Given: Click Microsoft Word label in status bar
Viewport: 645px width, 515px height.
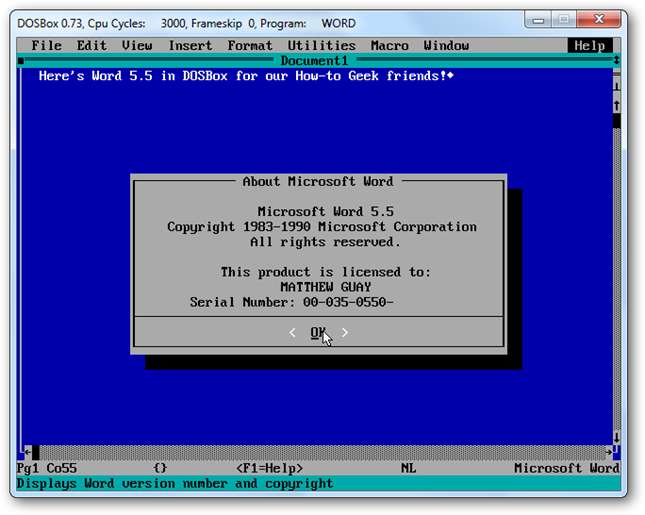Looking at the screenshot, I should tap(567, 468).
